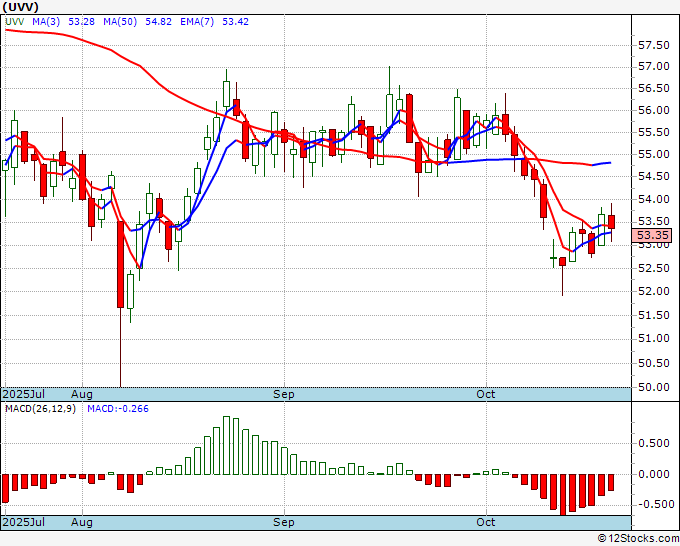Click the 53.42 EMA(7) value
This screenshot has height=546, width=680.
coord(235,22)
